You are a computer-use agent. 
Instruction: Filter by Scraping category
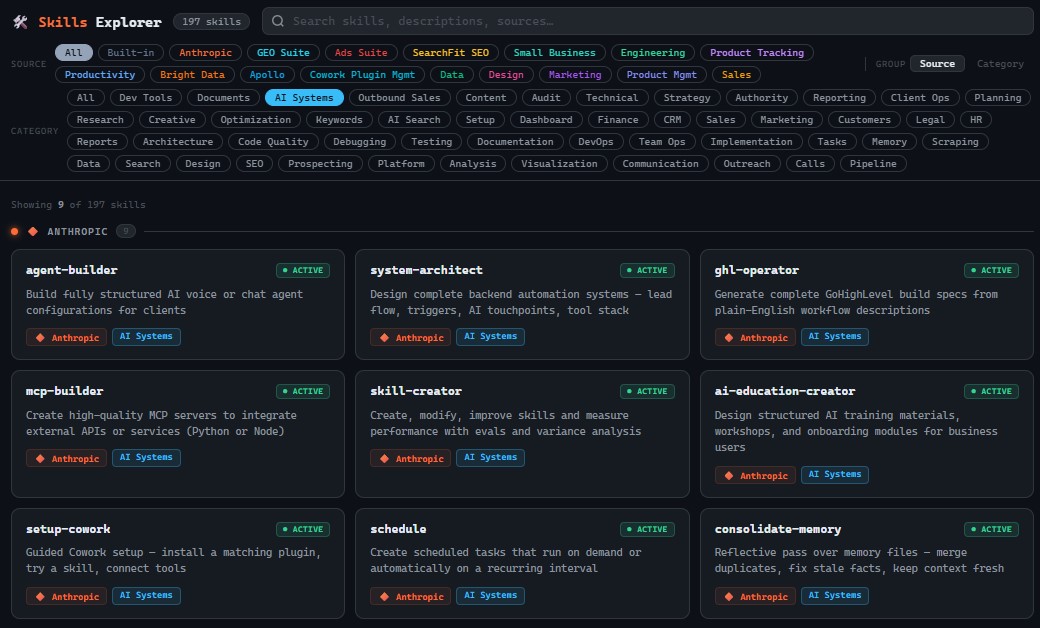click(x=955, y=141)
